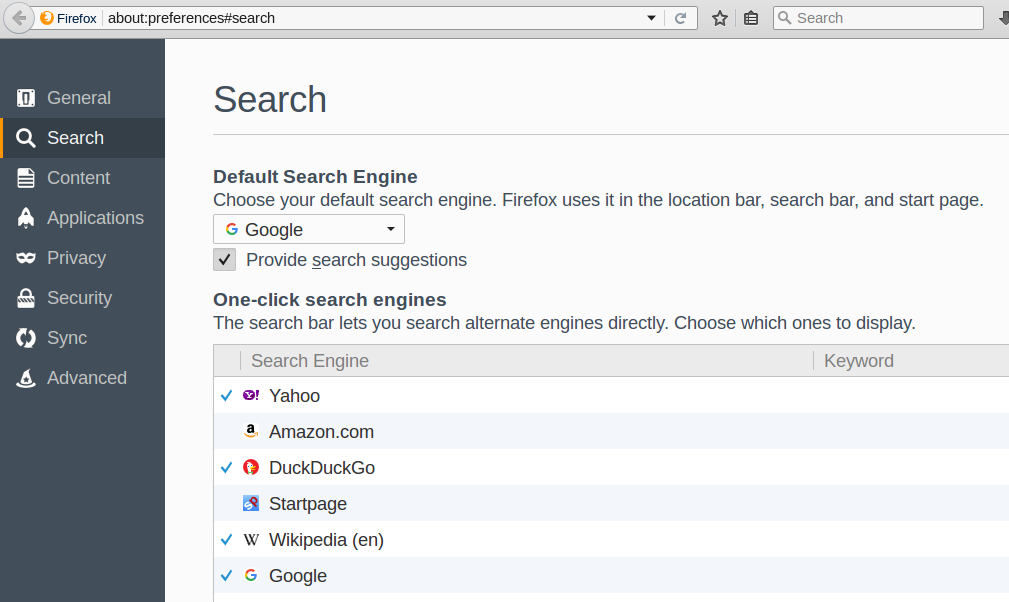Click the Default Search Engine heading
The height and width of the screenshot is (602, 1009).
(x=315, y=177)
